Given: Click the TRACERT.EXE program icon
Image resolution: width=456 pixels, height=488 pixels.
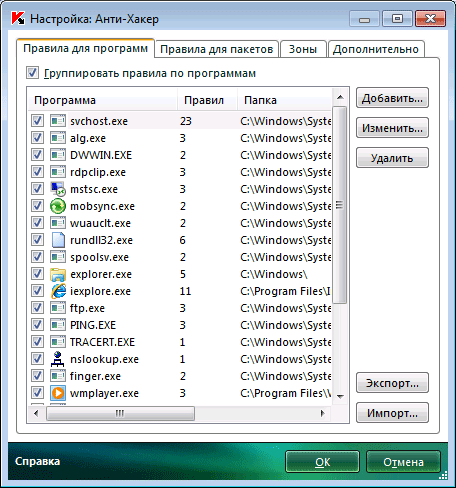Looking at the screenshot, I should pyautogui.click(x=58, y=342).
